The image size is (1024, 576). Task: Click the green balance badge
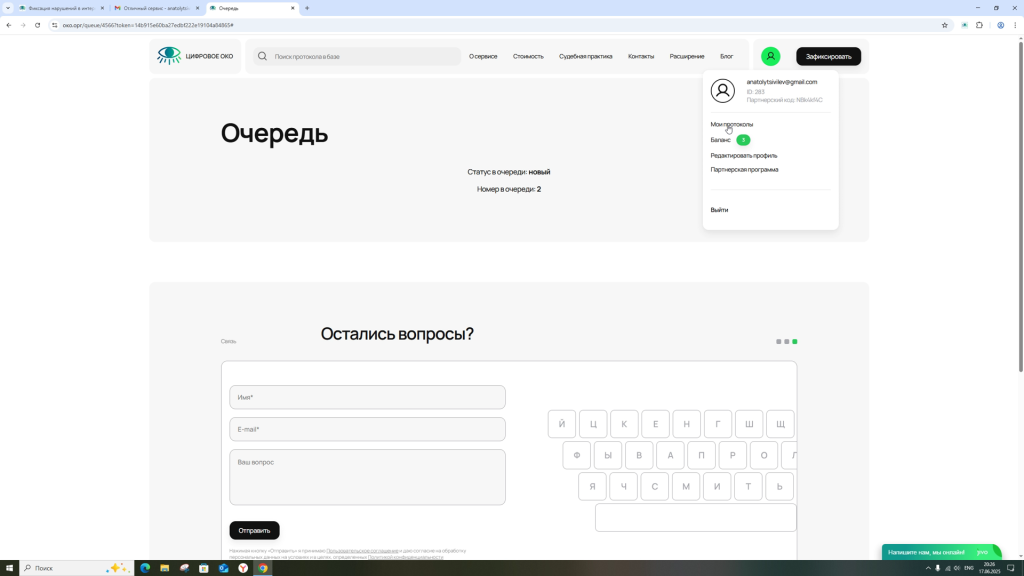coord(743,140)
